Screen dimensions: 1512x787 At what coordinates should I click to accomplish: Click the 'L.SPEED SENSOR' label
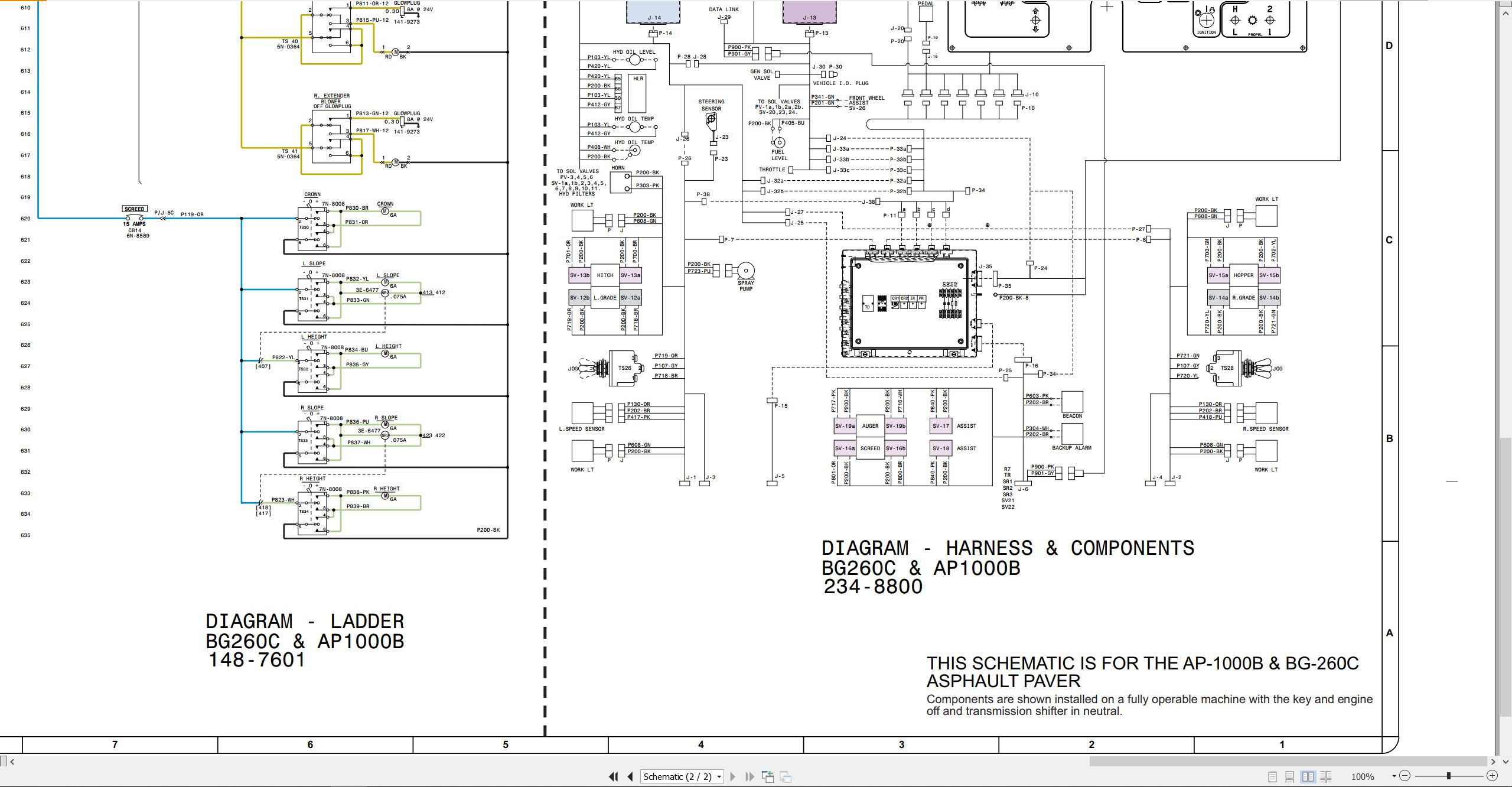[582, 429]
